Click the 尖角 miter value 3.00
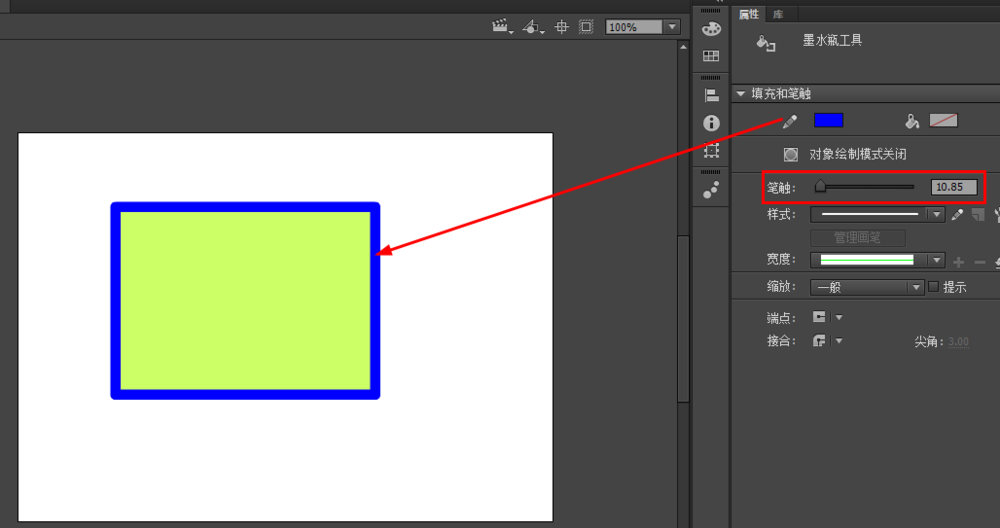The height and width of the screenshot is (528, 1000). tap(958, 342)
